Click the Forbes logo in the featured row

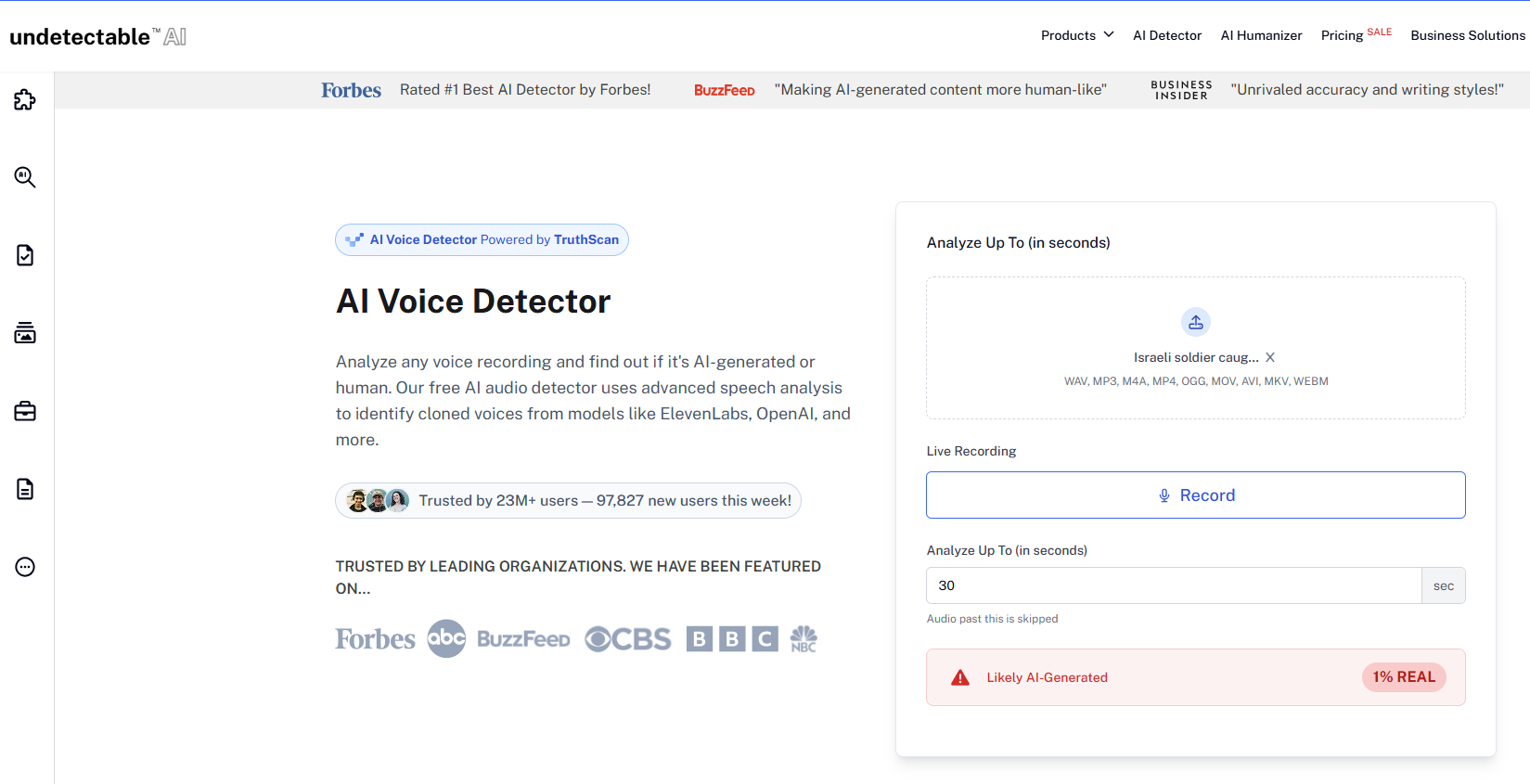click(376, 639)
